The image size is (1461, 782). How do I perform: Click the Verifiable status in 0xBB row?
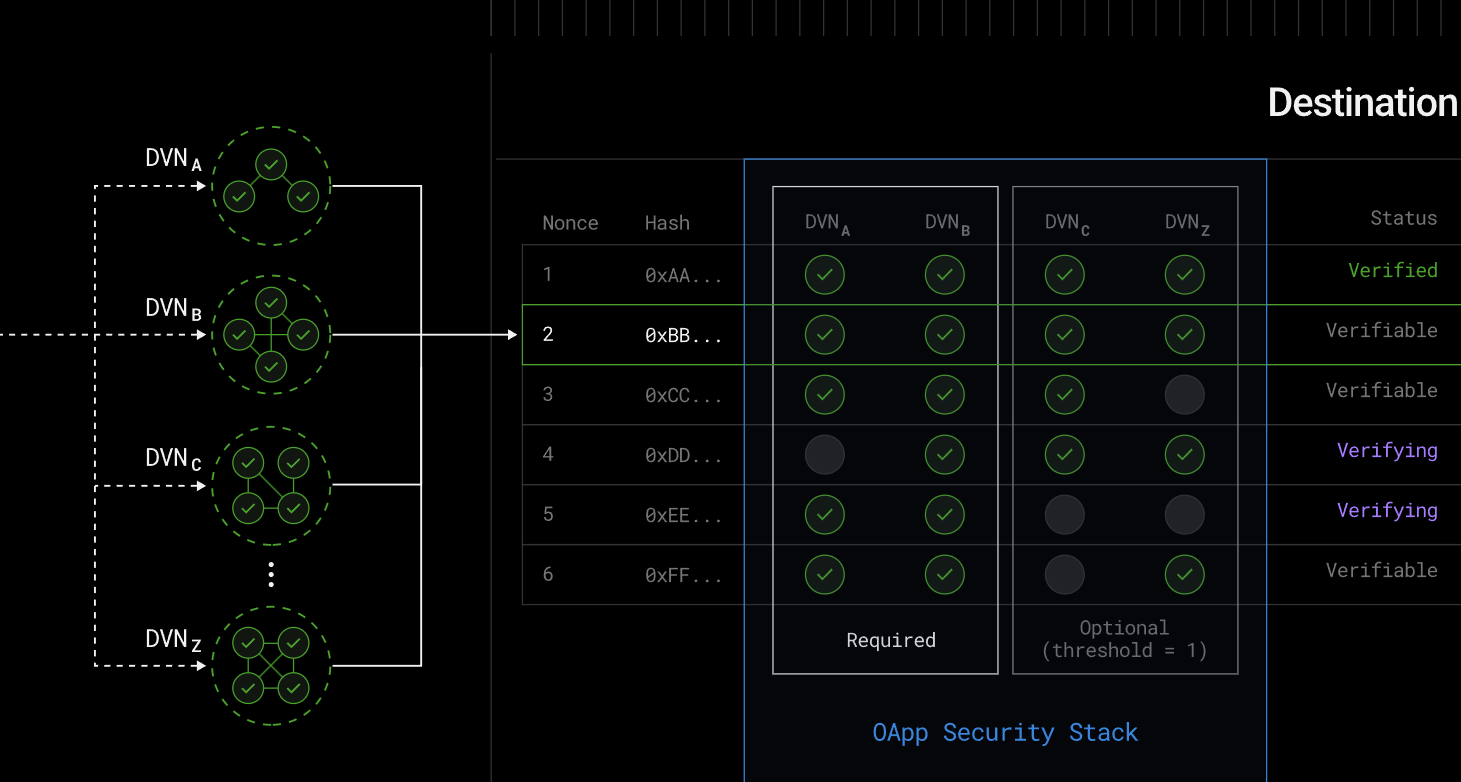pos(1382,330)
